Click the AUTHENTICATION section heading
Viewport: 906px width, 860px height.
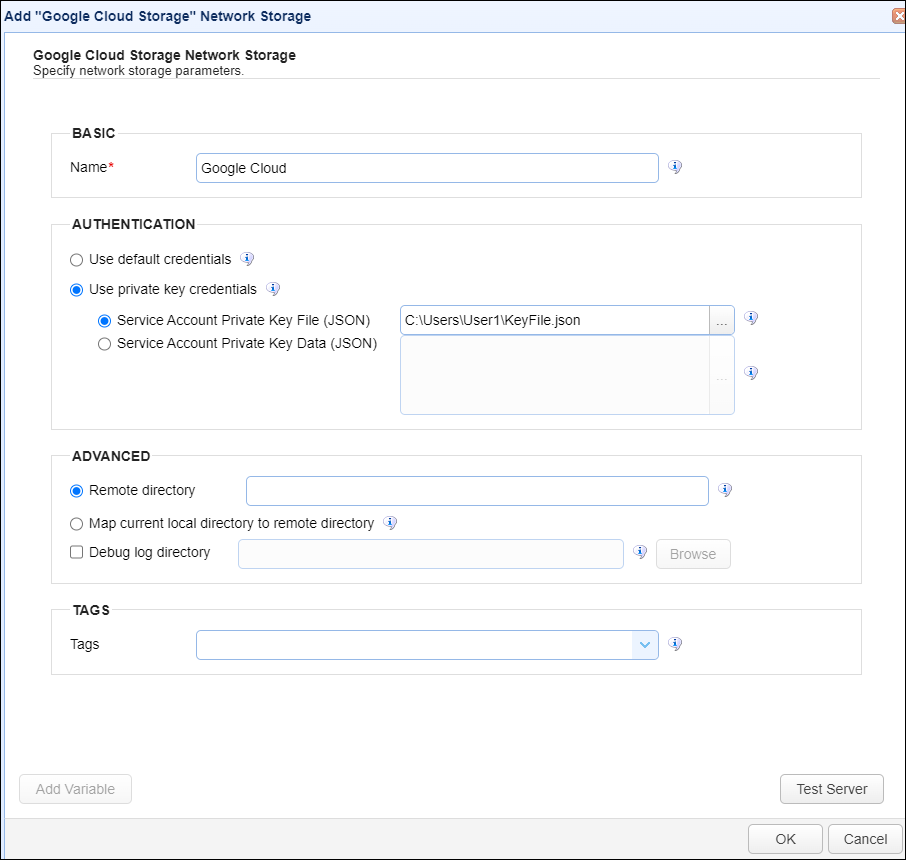click(x=133, y=224)
